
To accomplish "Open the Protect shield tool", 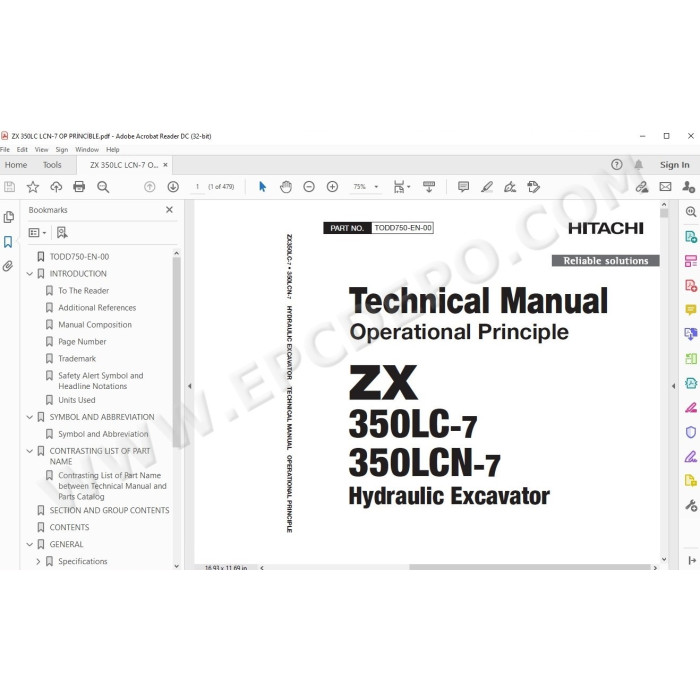I will [x=691, y=432].
